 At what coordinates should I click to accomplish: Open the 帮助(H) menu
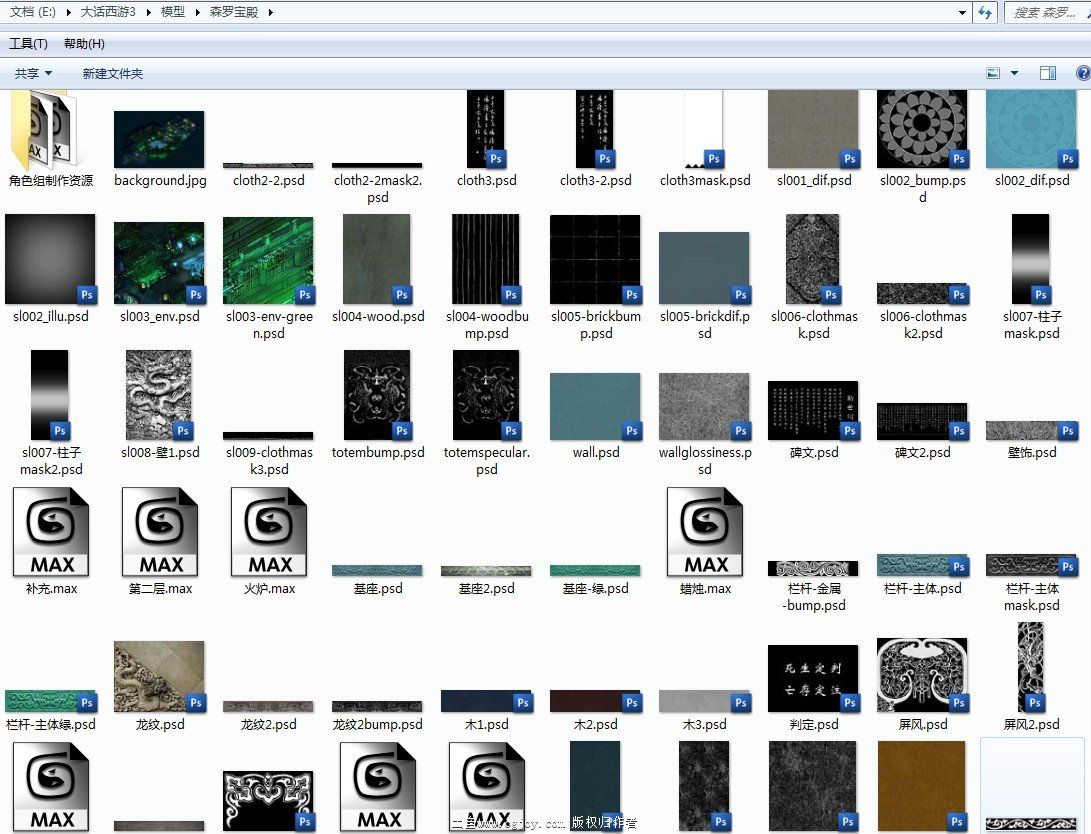[x=84, y=44]
